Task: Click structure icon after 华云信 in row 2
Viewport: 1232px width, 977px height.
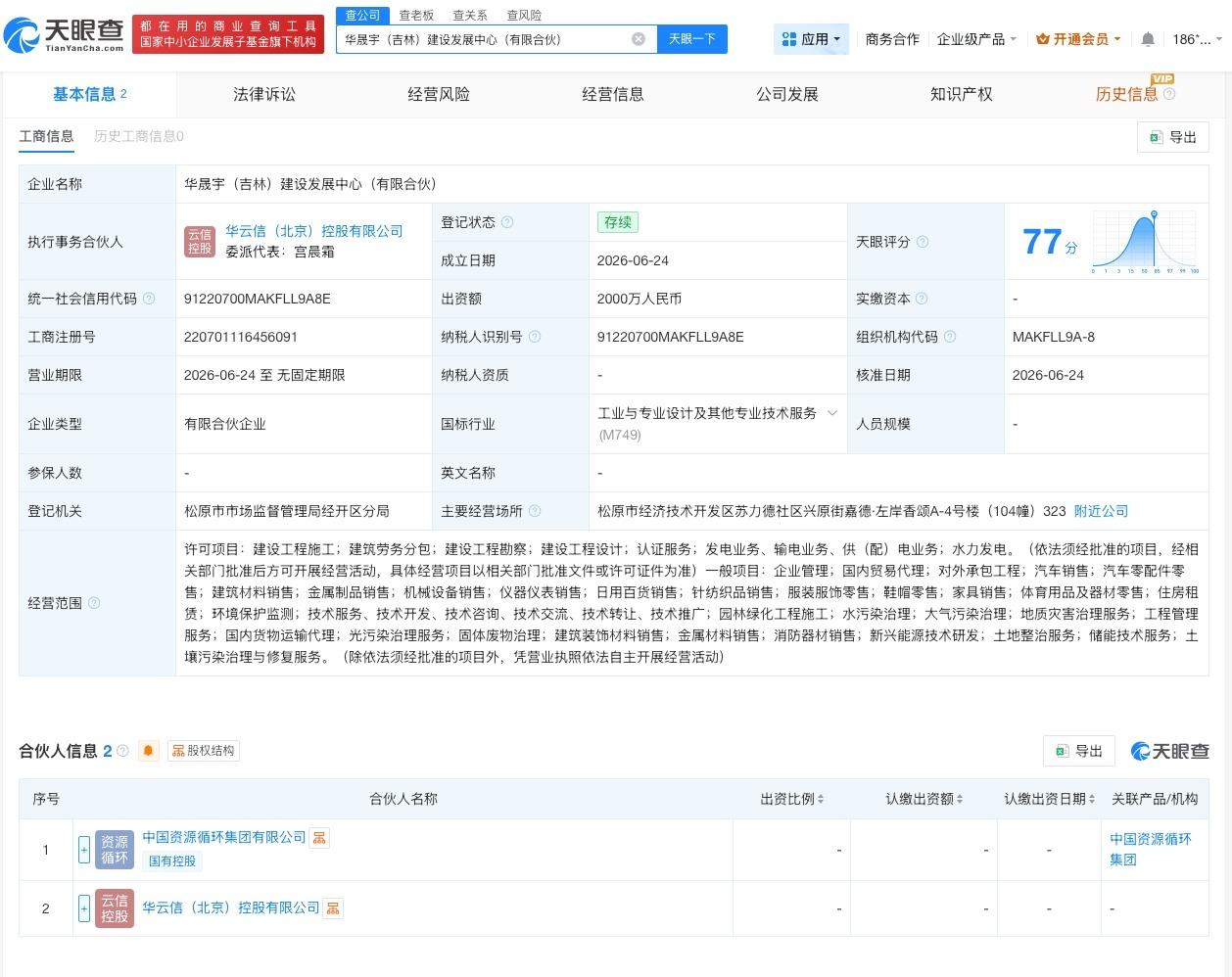Action: click(x=333, y=908)
